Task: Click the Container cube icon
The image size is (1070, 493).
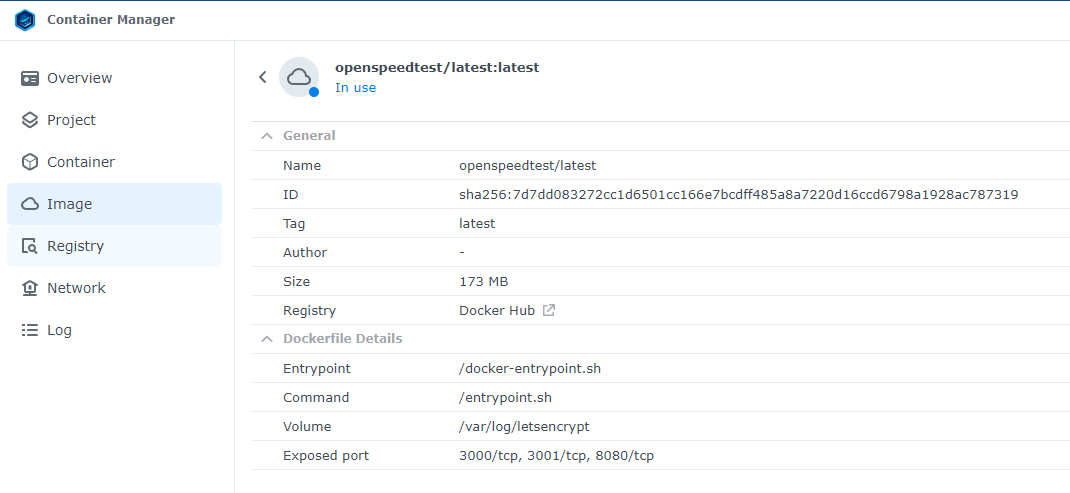Action: pos(30,162)
